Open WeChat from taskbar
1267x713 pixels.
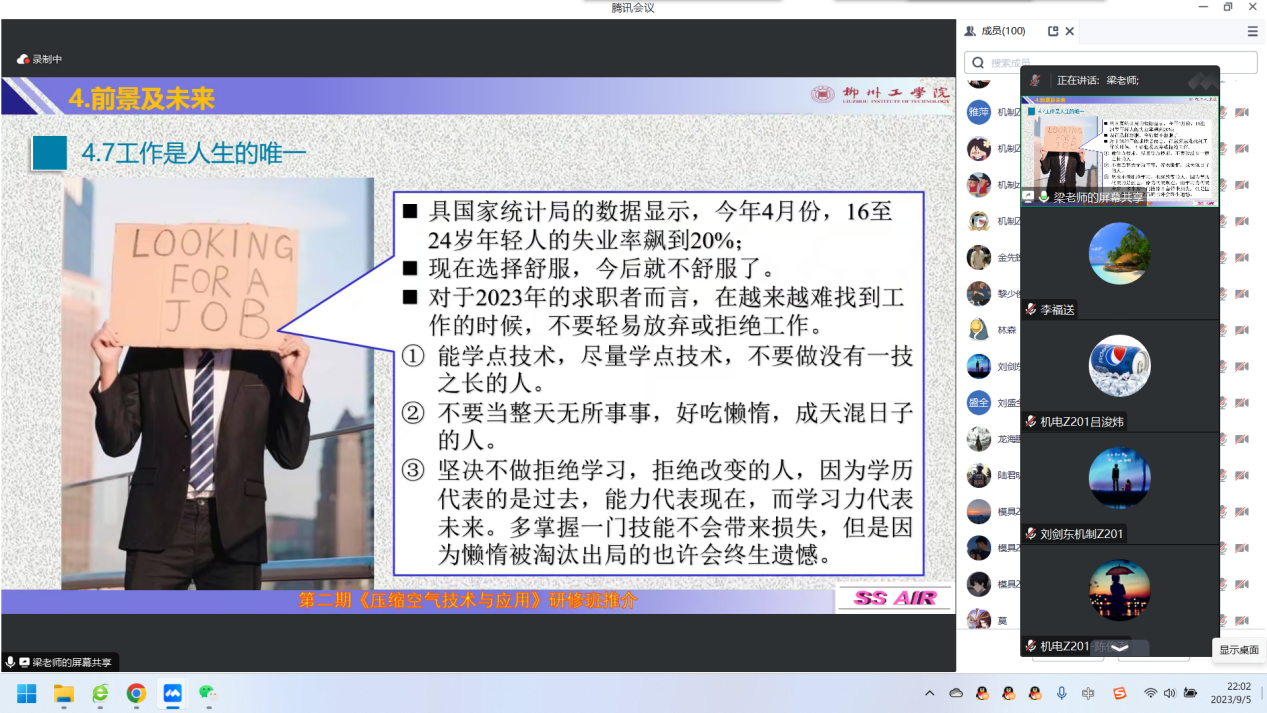(x=208, y=693)
